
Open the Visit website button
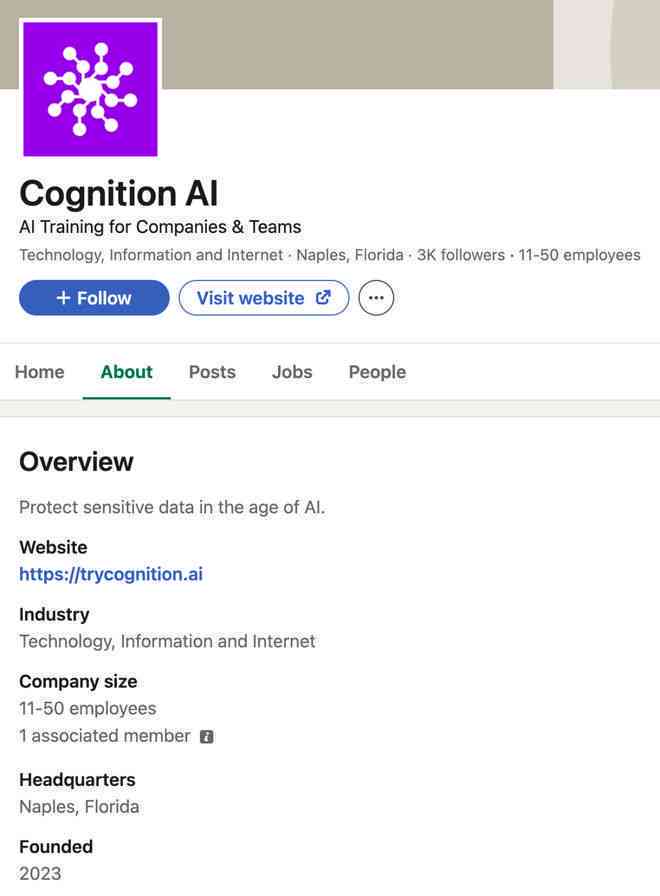point(264,298)
